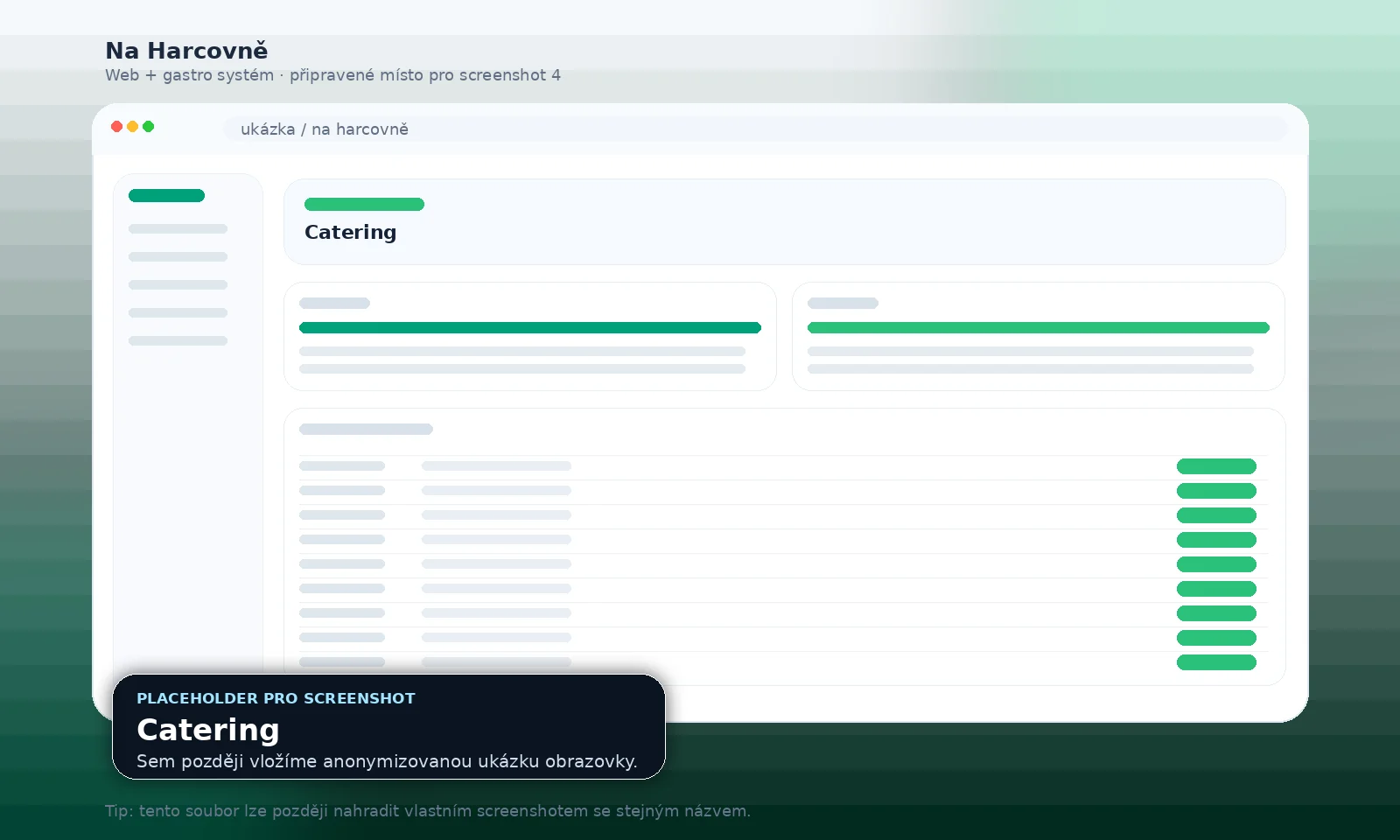Click the red window dot
1400x840 pixels.
116,127
